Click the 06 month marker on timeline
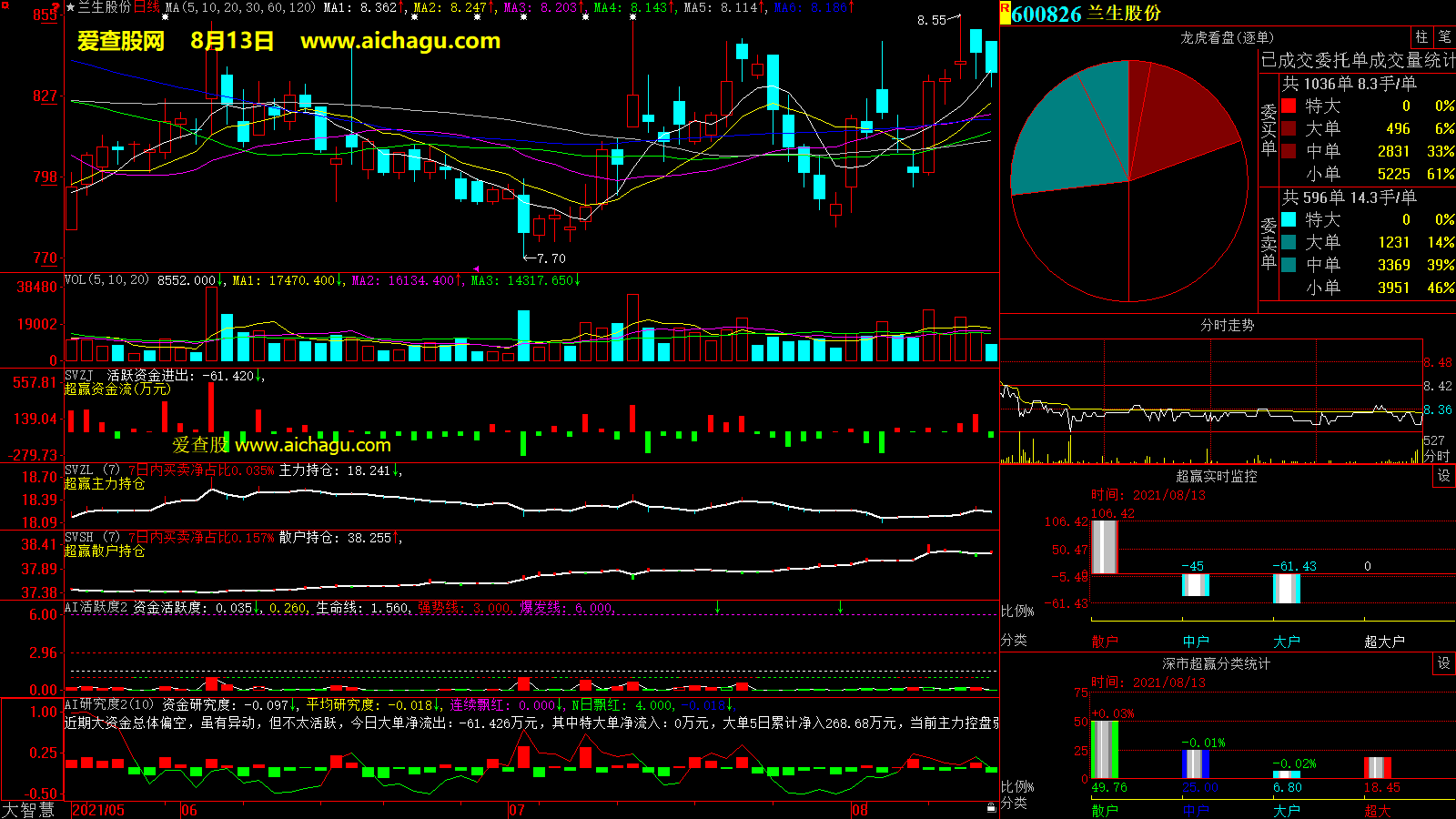Screen dimensions: 1456x819 click(189, 810)
